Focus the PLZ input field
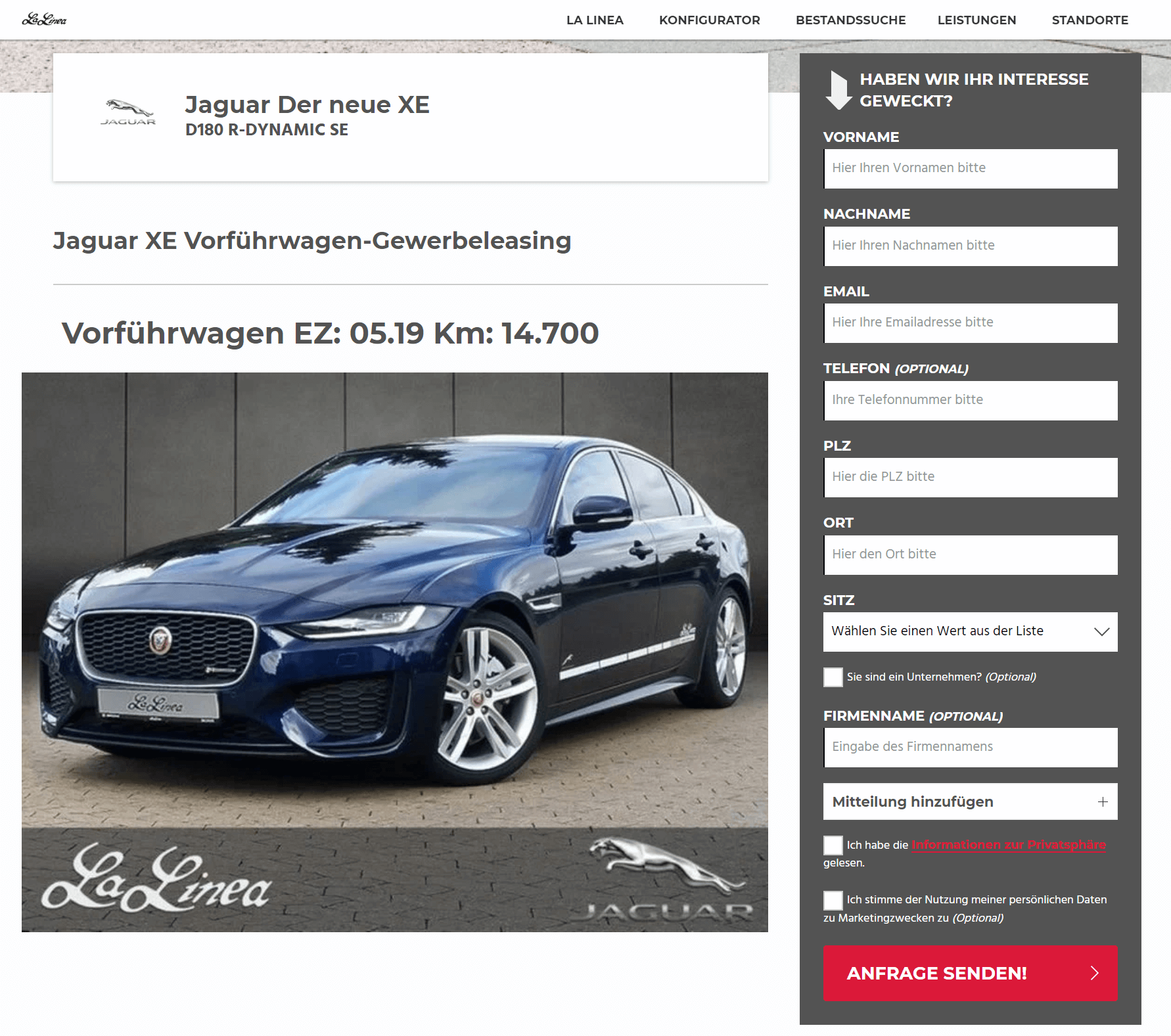1171x1036 pixels. pyautogui.click(x=971, y=477)
